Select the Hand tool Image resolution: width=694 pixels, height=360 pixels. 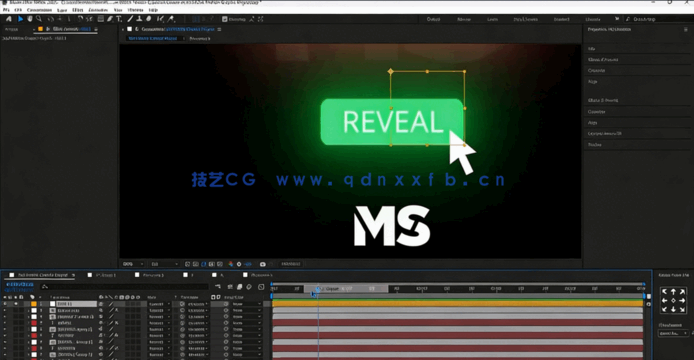click(30, 19)
